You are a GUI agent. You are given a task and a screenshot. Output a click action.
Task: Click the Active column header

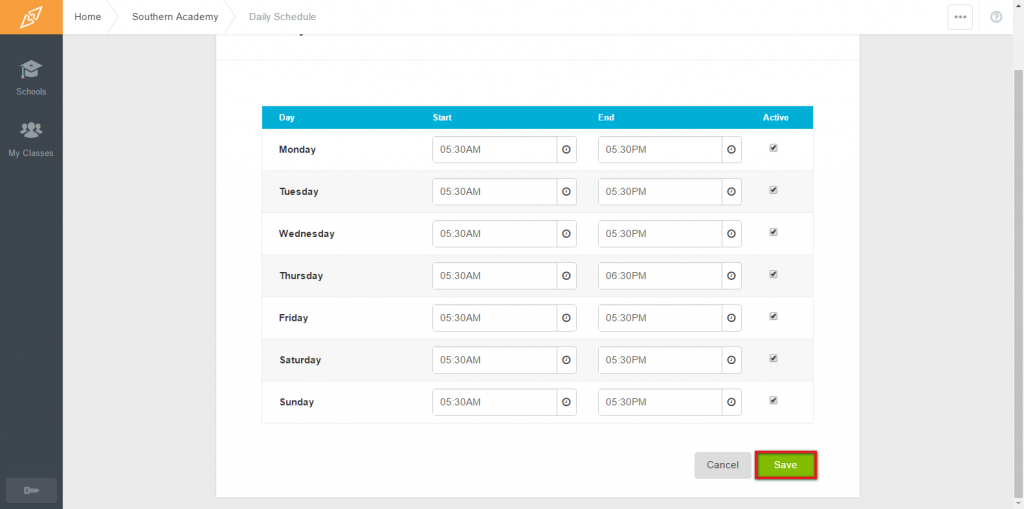[776, 118]
